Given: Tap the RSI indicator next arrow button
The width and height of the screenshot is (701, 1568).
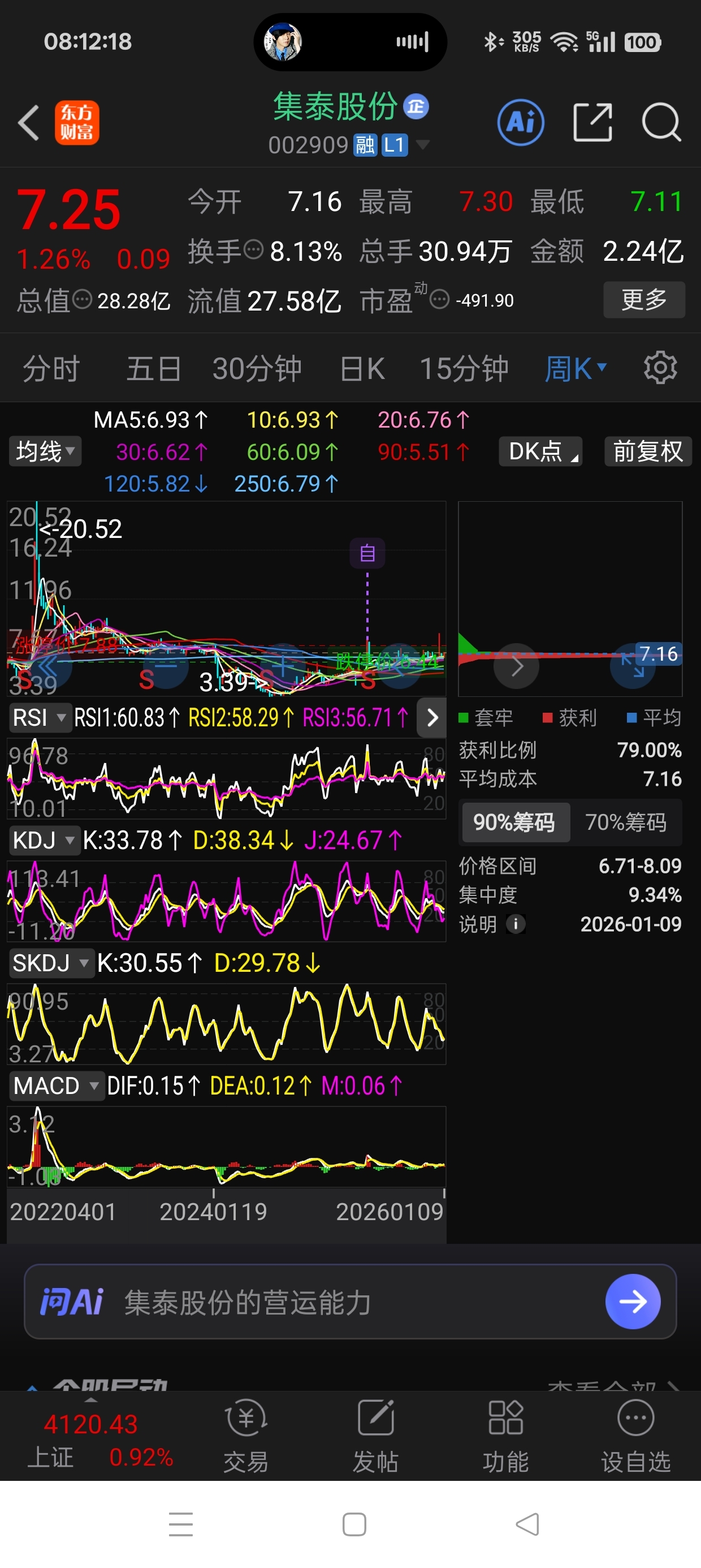Looking at the screenshot, I should click(431, 718).
